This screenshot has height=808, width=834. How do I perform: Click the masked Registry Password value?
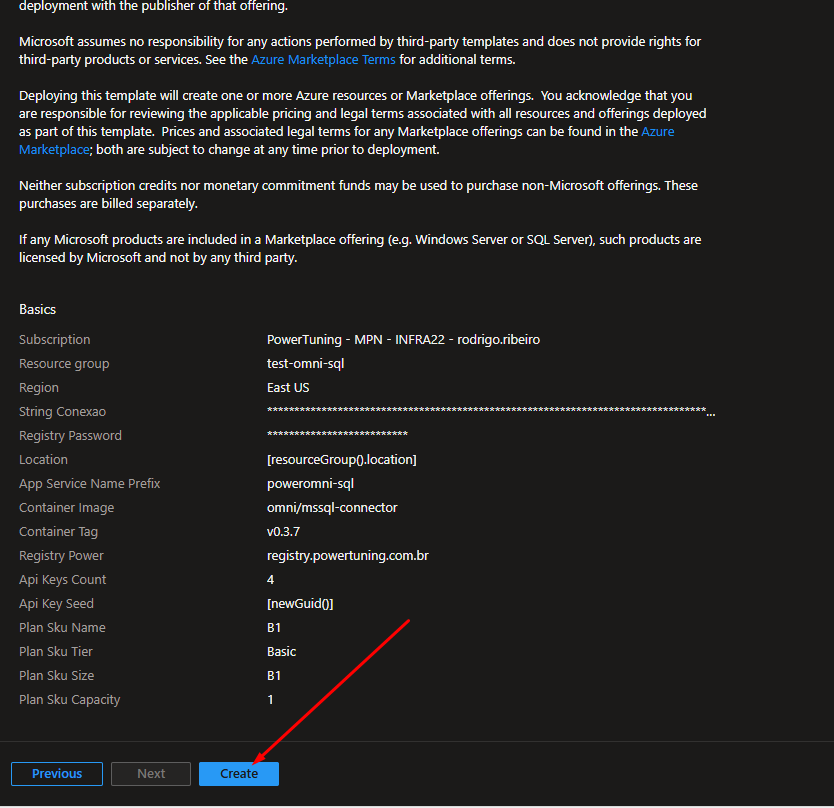coord(337,436)
